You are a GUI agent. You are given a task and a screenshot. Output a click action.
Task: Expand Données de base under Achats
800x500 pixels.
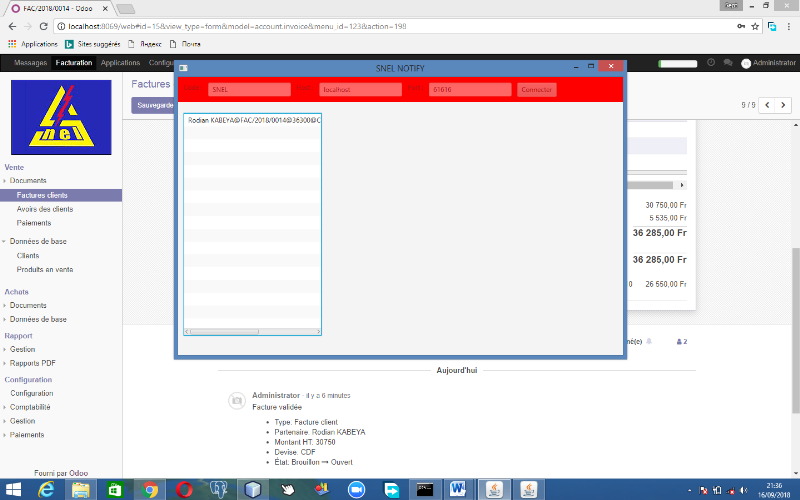click(x=38, y=319)
